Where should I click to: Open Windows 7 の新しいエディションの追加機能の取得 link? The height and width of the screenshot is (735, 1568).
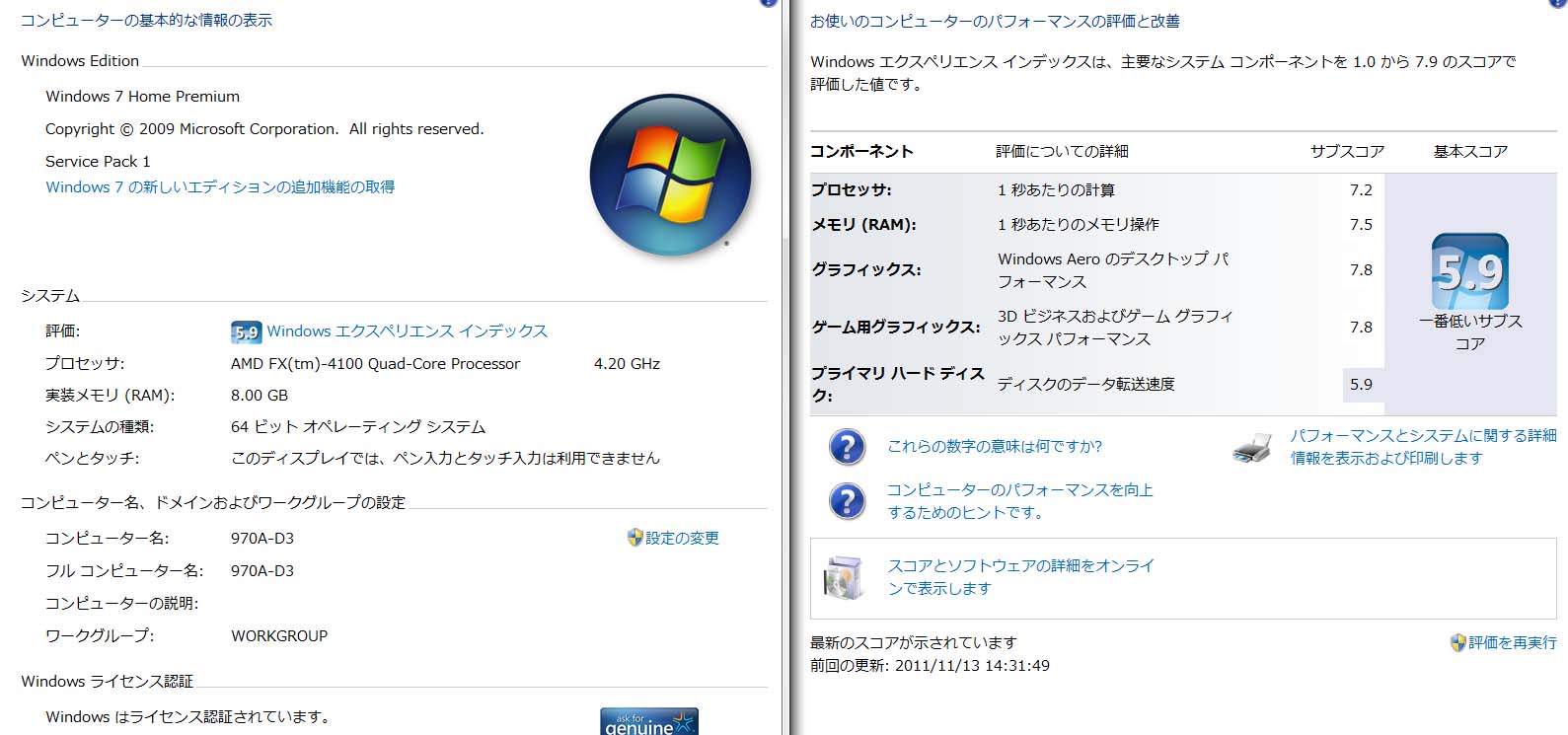(220, 187)
